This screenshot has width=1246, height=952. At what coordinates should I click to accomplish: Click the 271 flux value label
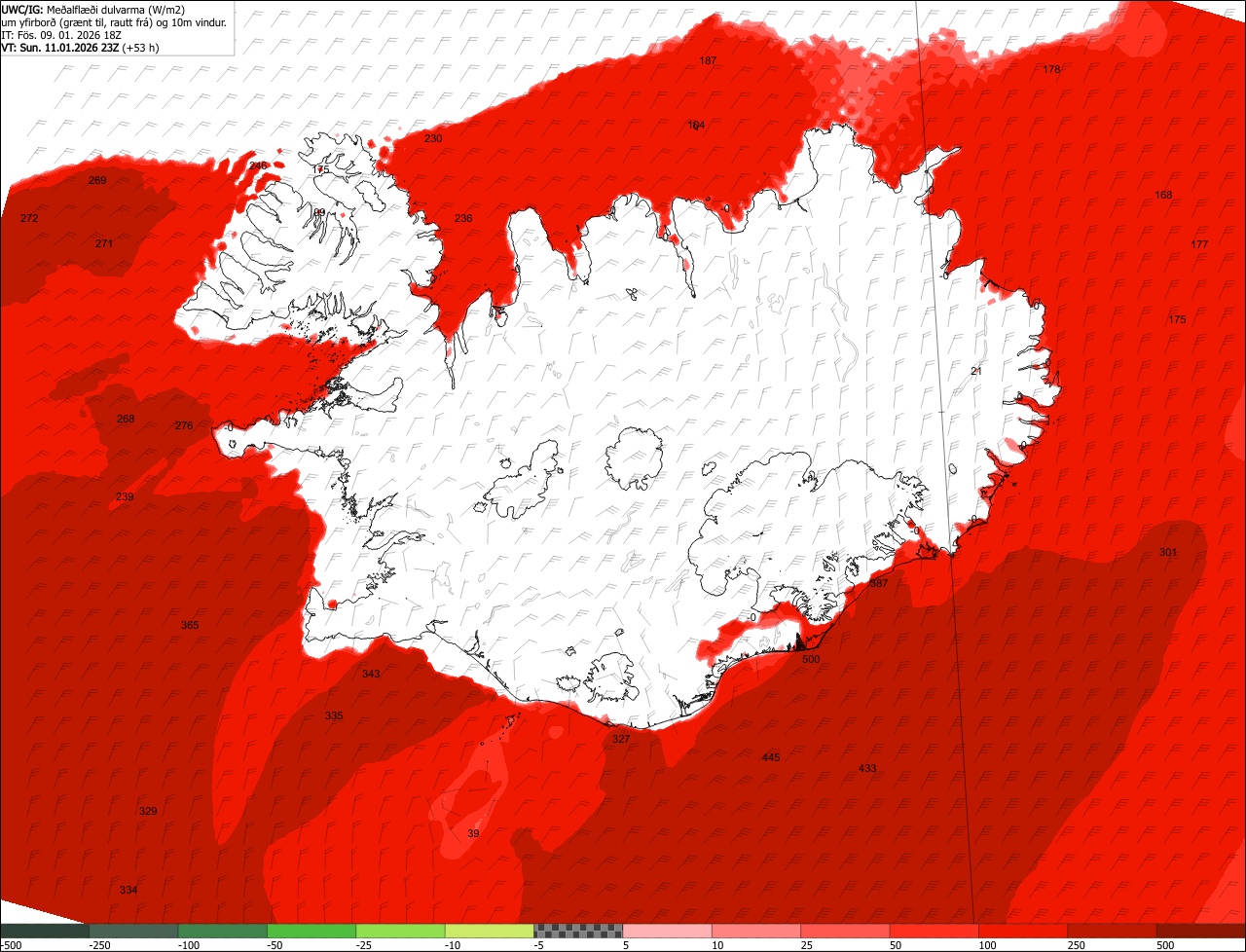(x=104, y=243)
